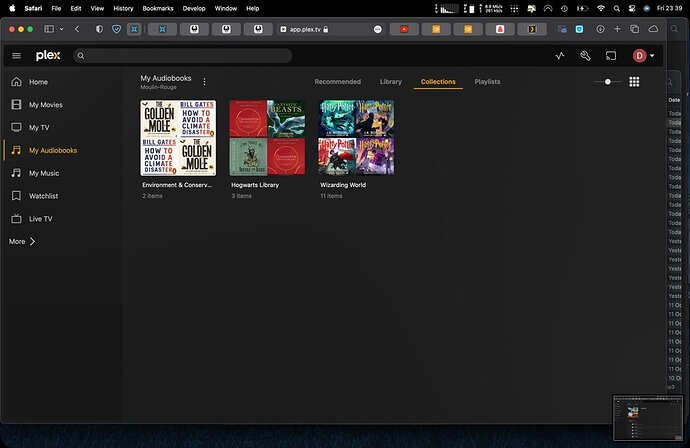The width and height of the screenshot is (690, 448).
Task: Open the Apple menu
Action: pos(12,8)
